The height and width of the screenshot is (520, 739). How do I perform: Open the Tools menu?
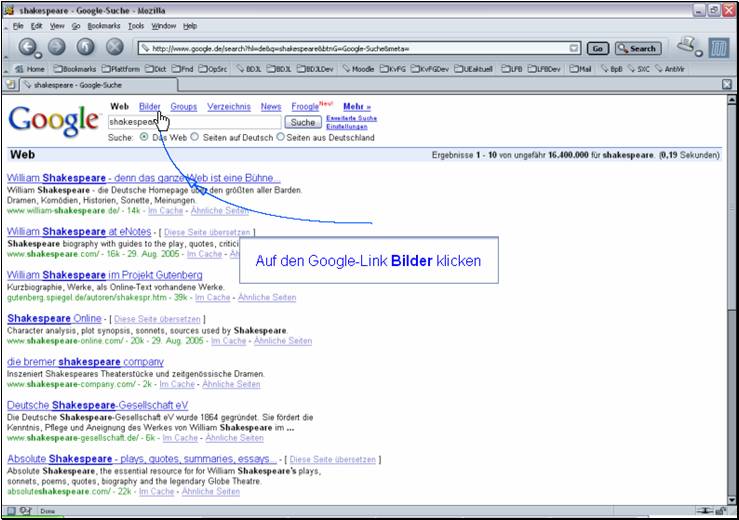pyautogui.click(x=136, y=25)
